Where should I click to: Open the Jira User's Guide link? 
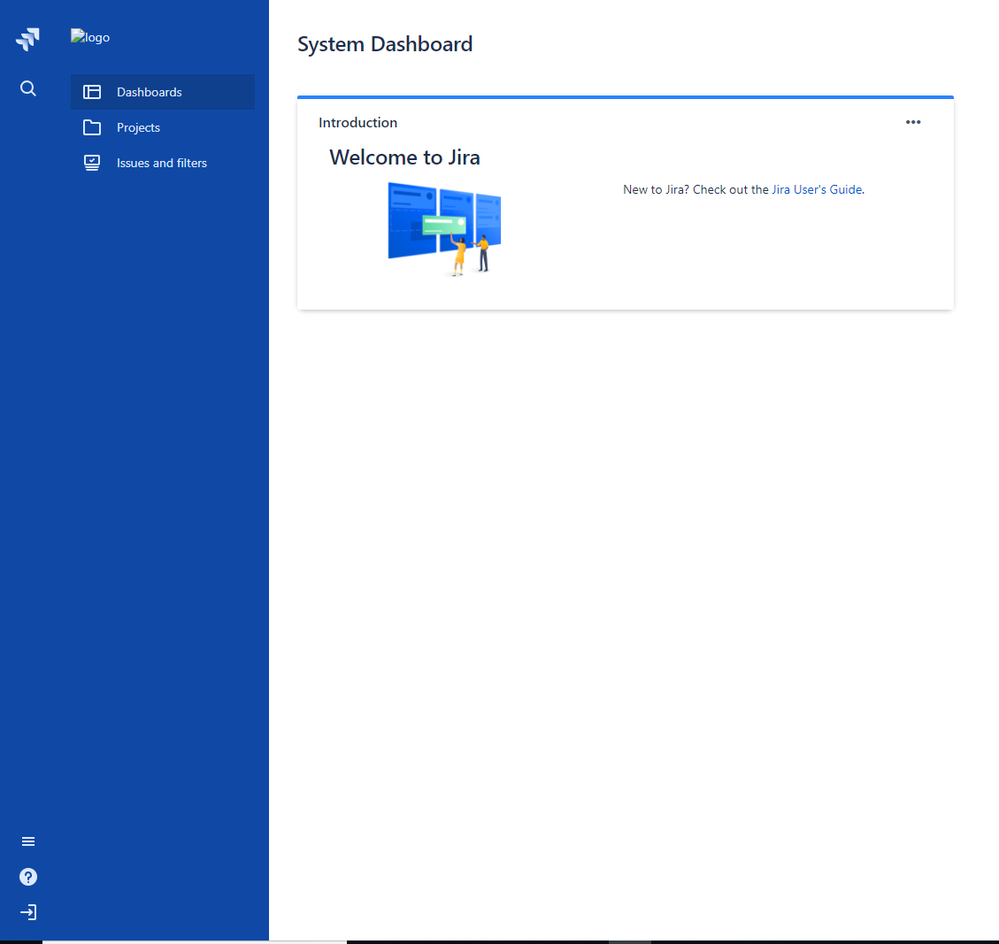(817, 189)
